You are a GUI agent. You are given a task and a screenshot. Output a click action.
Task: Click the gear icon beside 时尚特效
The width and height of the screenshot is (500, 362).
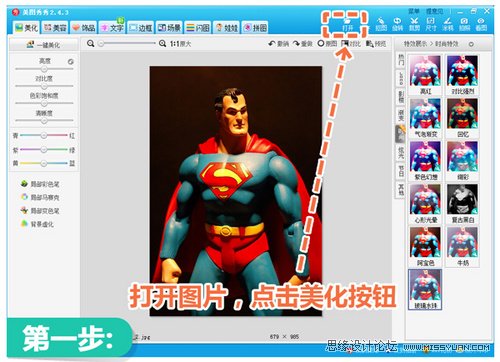471,44
